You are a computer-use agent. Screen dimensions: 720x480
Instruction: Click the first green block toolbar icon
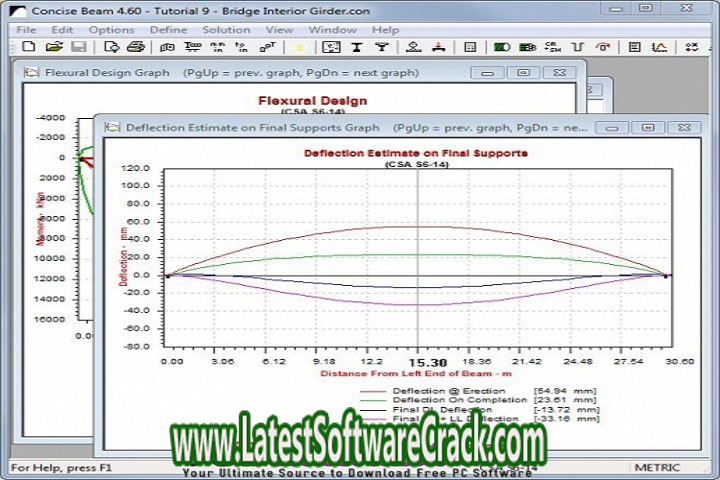click(x=502, y=47)
